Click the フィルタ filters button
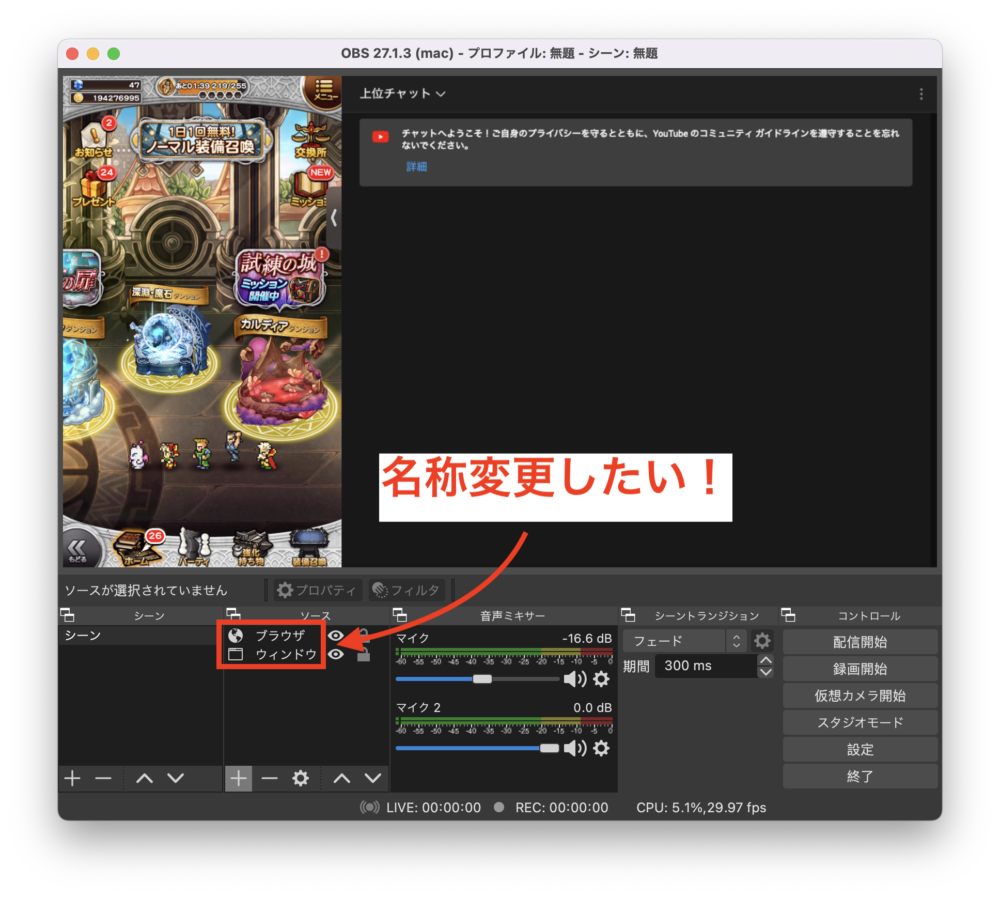Viewport: 1000px width, 897px height. click(407, 590)
